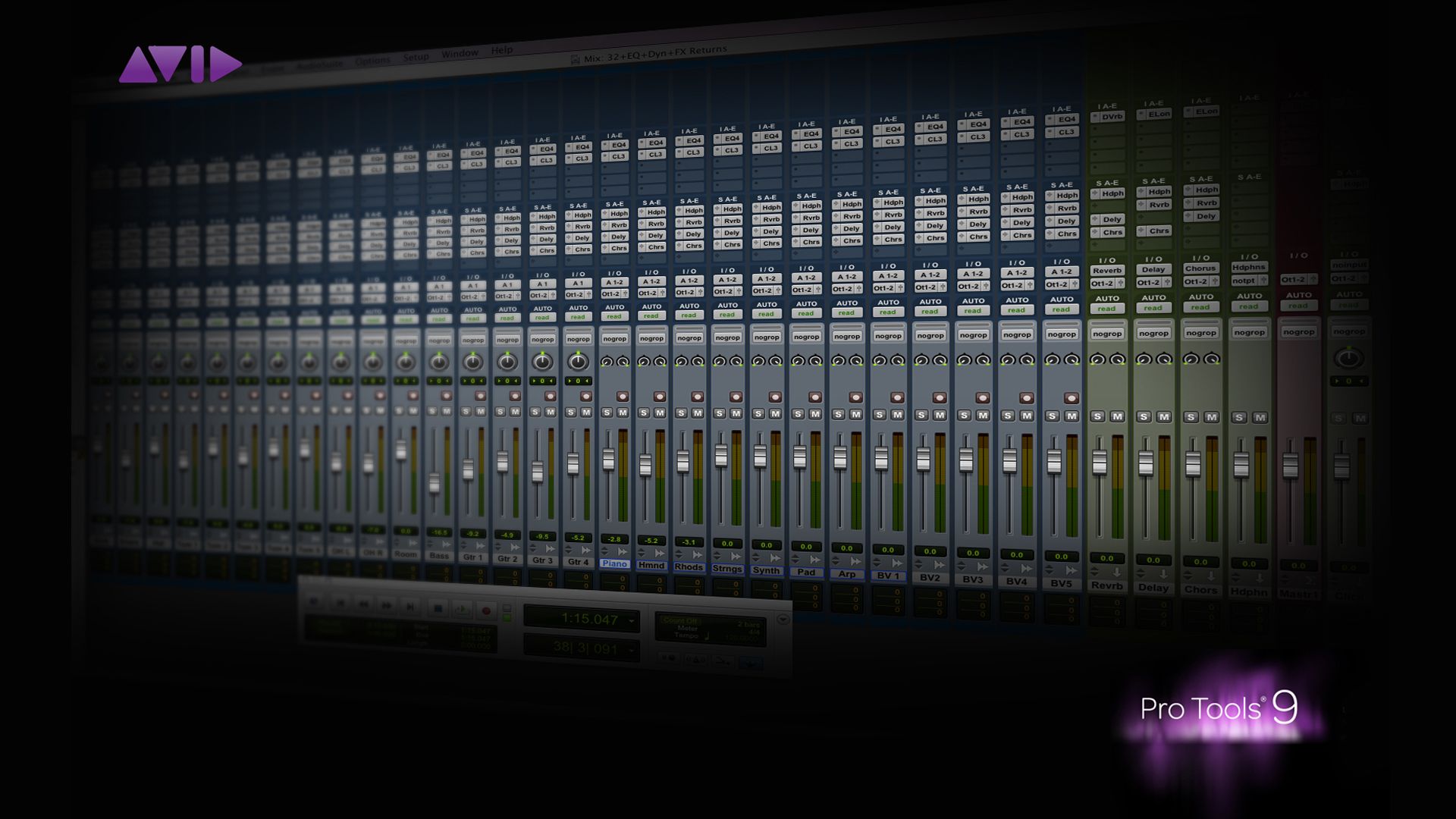Click the Stop button in the transport
The image size is (1456, 819).
tap(438, 610)
